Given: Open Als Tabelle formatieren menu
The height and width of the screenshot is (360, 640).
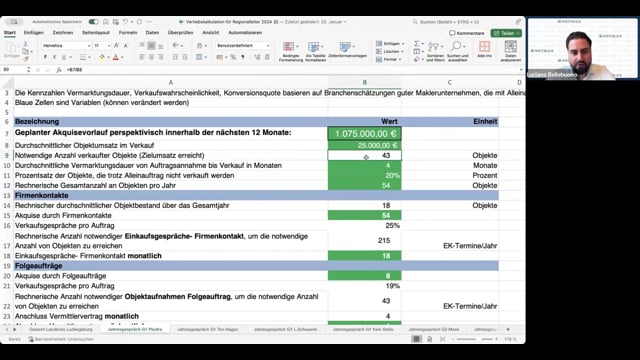Looking at the screenshot, I should coord(316,51).
